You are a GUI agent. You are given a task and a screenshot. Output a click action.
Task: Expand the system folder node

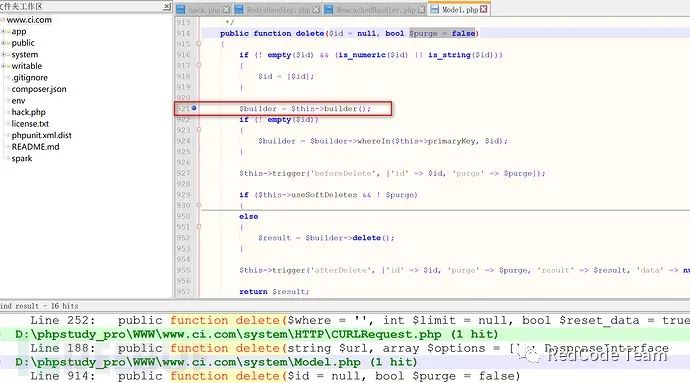(x=4, y=55)
